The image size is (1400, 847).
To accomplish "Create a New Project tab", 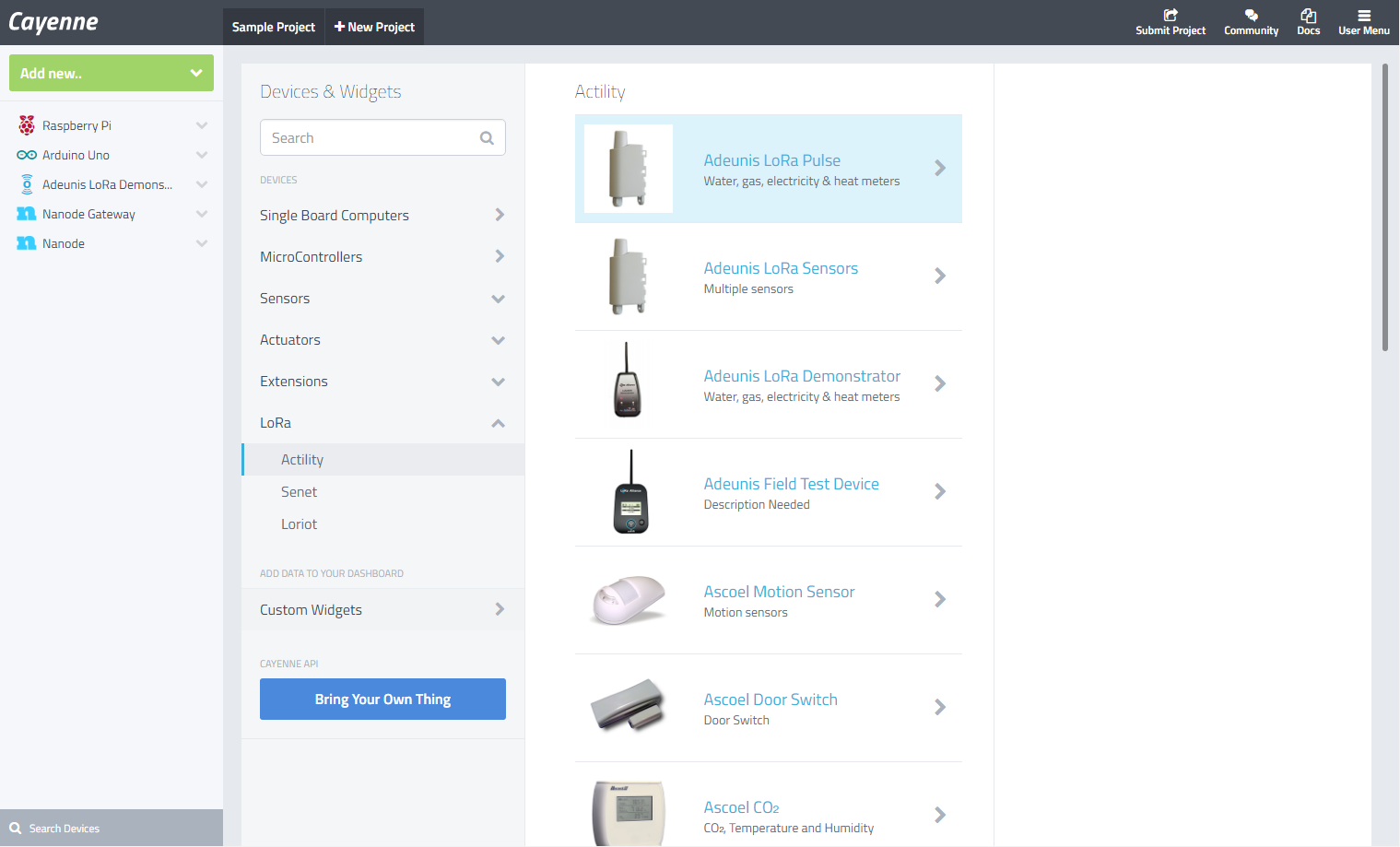I will 374,27.
